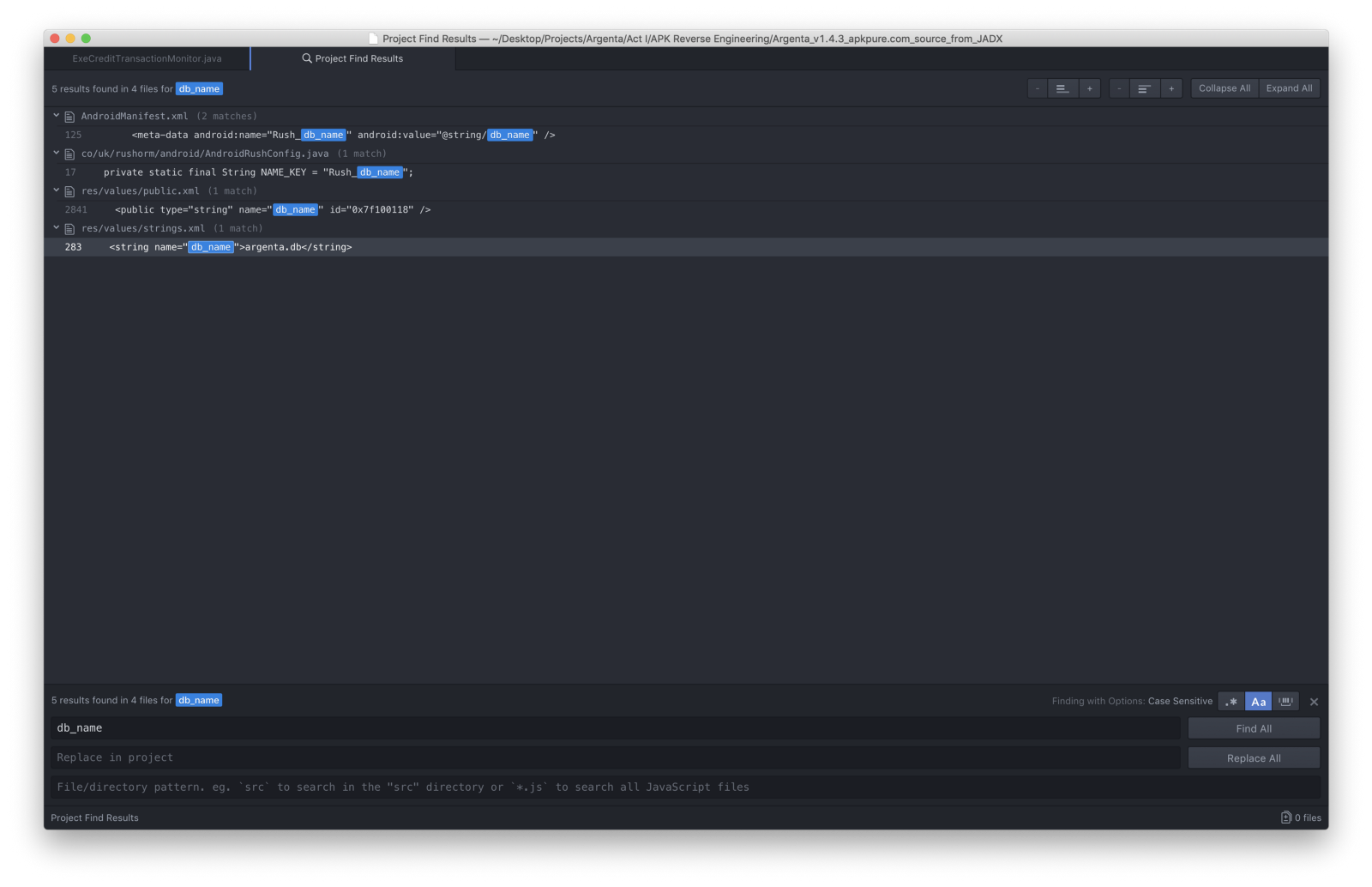Collapse the res/values/public.xml results group
This screenshot has width=1372, height=887.
56,190
